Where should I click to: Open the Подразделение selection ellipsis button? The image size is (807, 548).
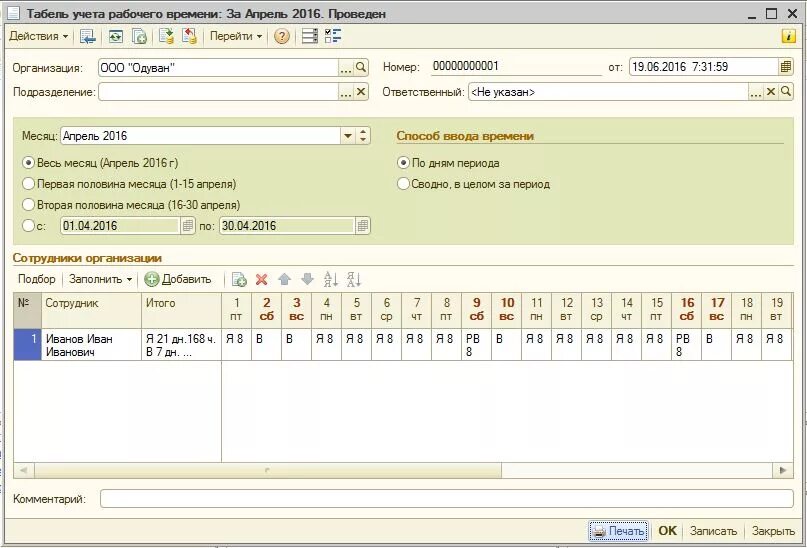click(346, 93)
